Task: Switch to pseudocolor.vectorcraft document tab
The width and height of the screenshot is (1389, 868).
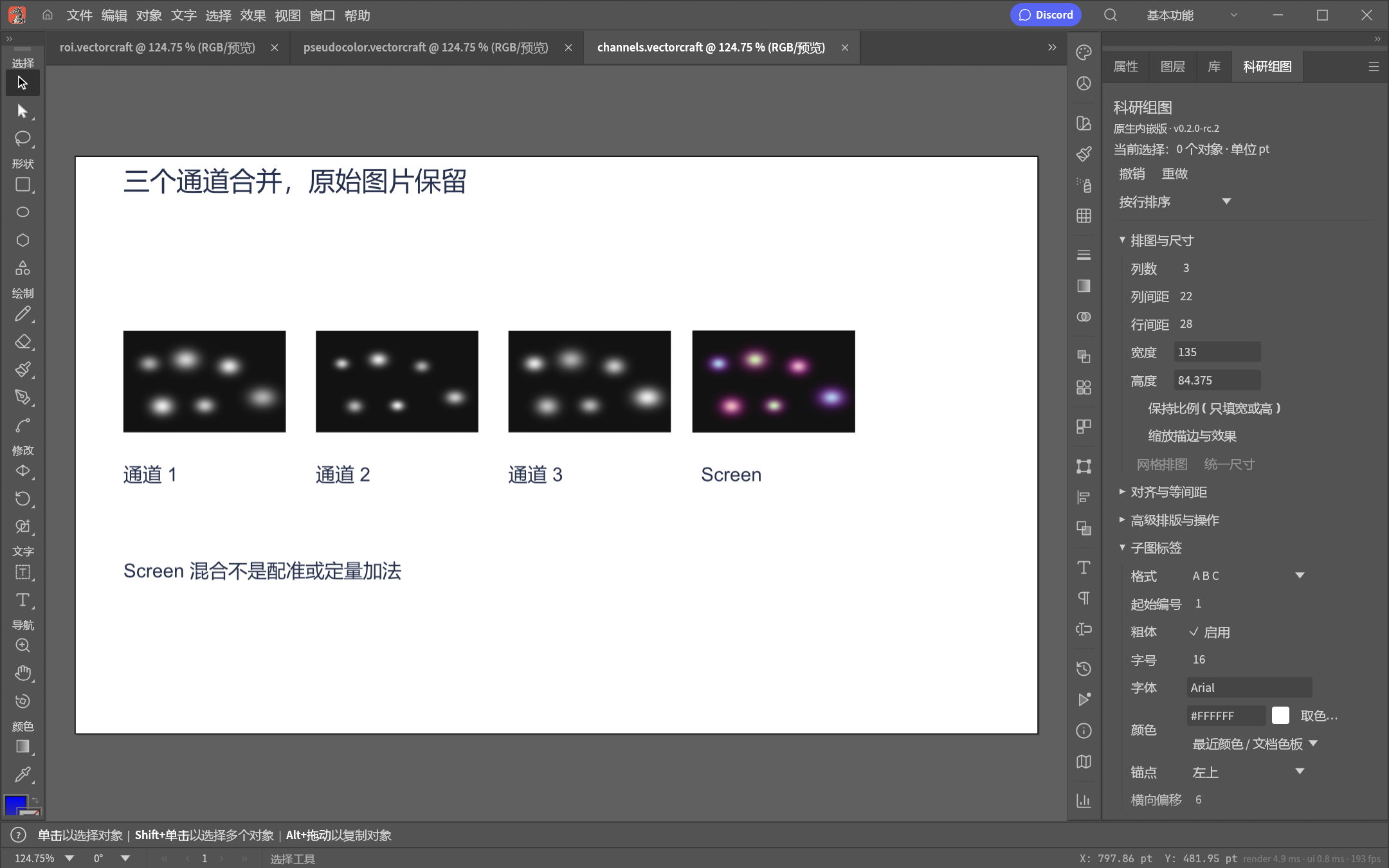Action: 426,48
